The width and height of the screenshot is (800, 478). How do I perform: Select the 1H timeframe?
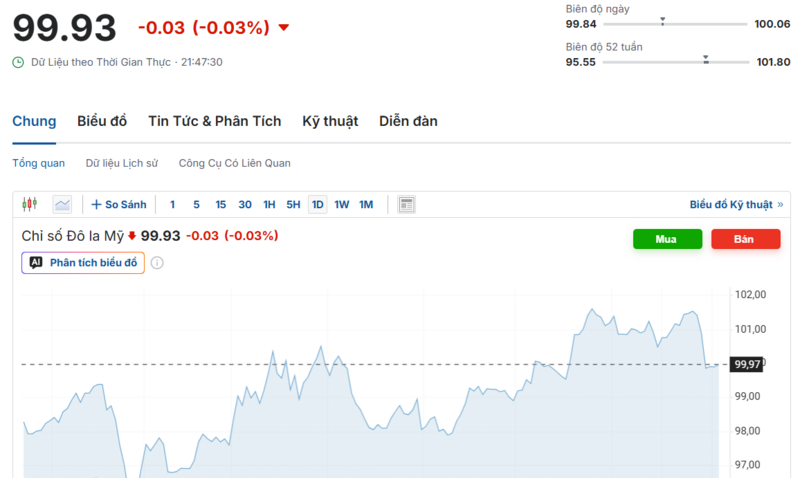click(269, 205)
